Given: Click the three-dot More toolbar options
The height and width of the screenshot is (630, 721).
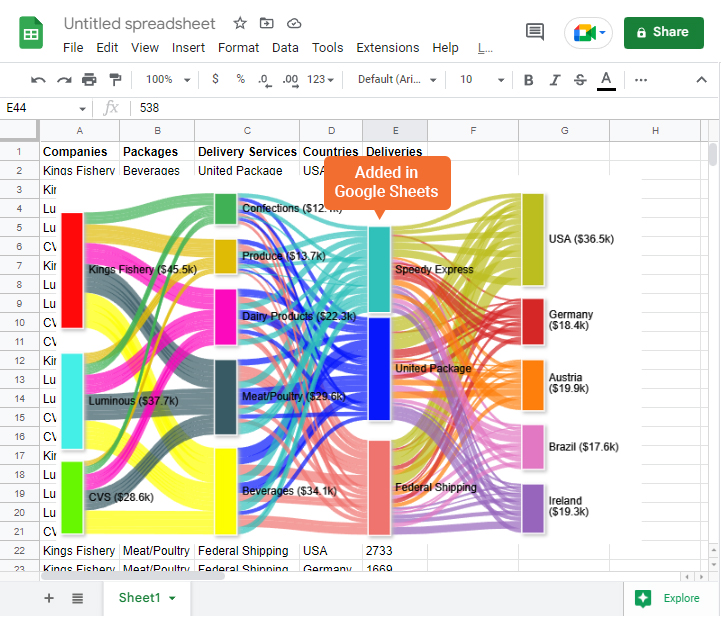Looking at the screenshot, I should point(641,80).
